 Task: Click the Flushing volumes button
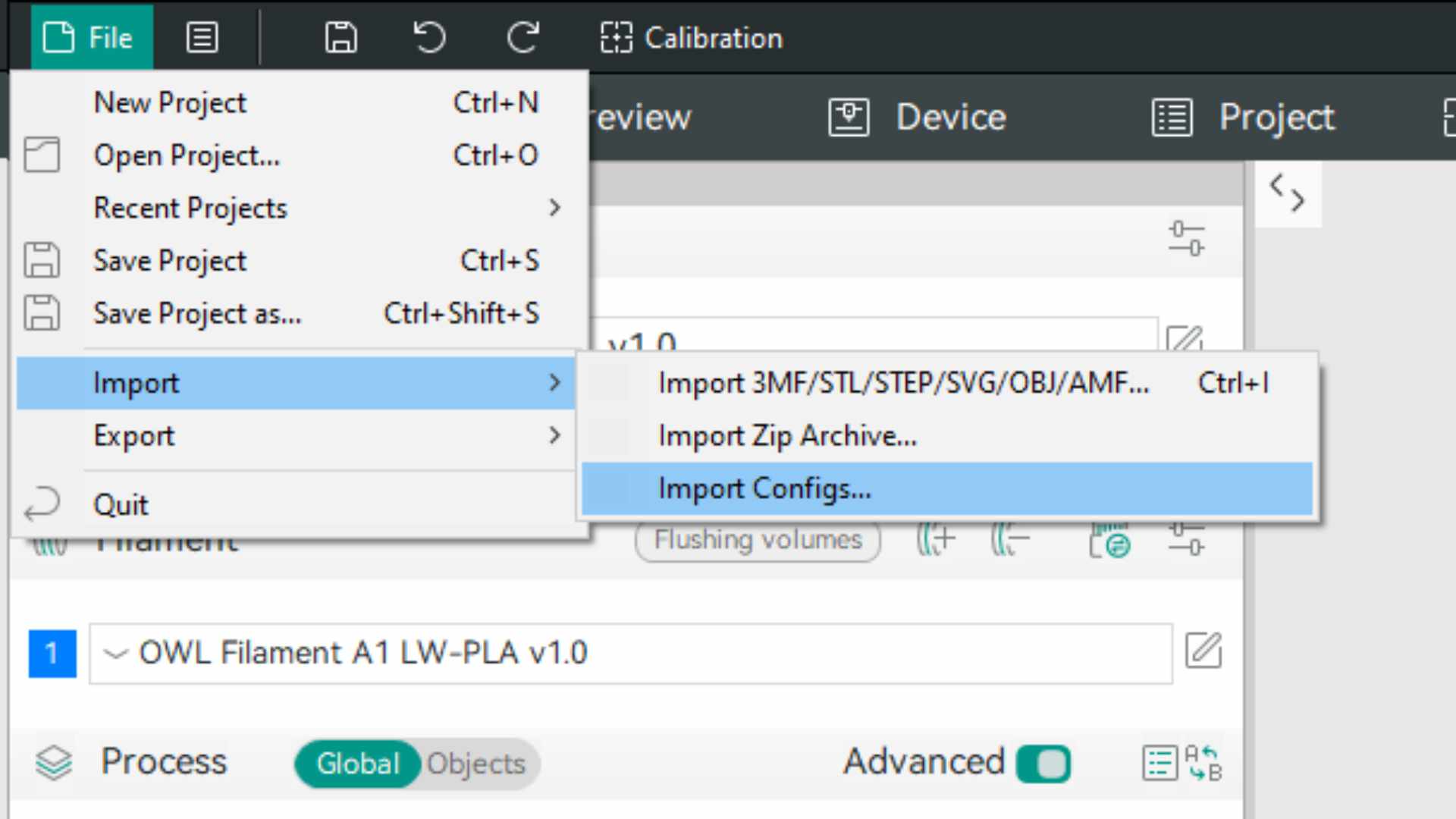point(758,540)
